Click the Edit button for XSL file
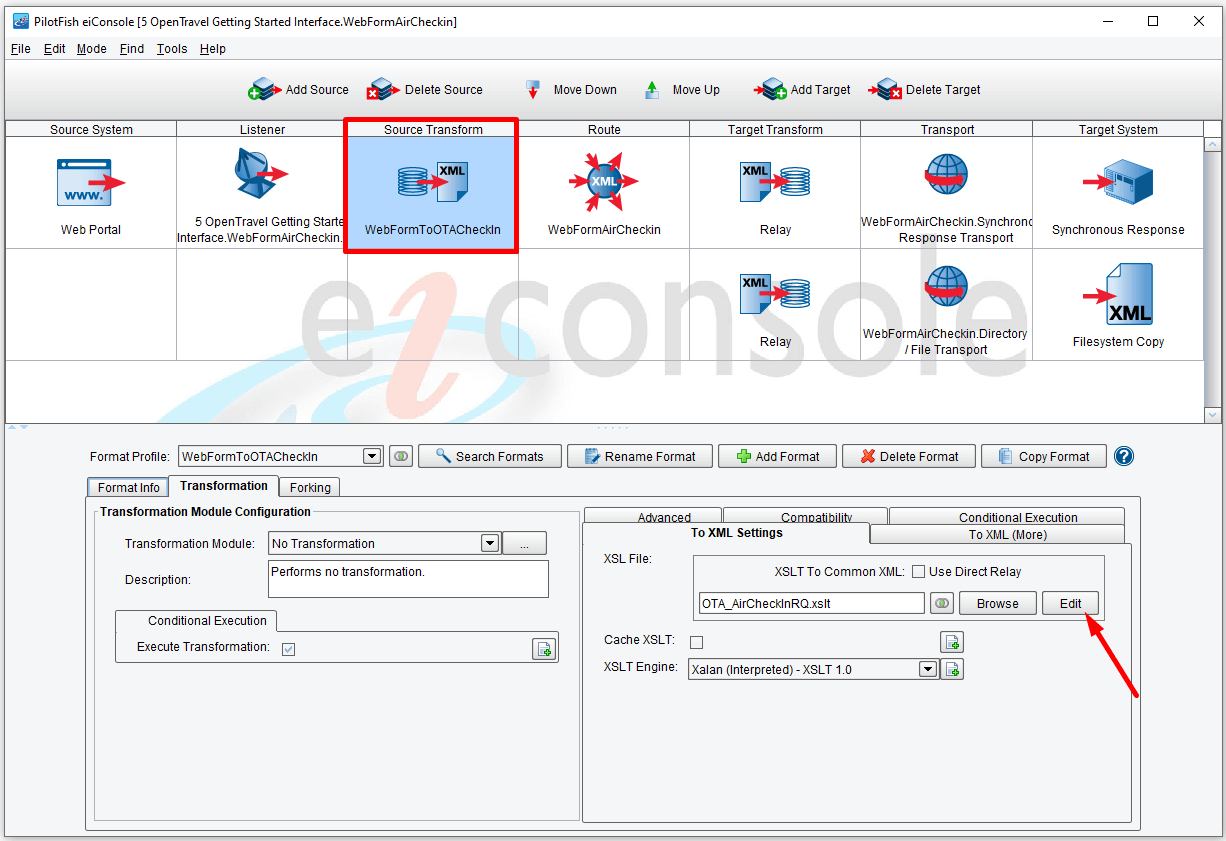The width and height of the screenshot is (1226, 841). [x=1070, y=603]
